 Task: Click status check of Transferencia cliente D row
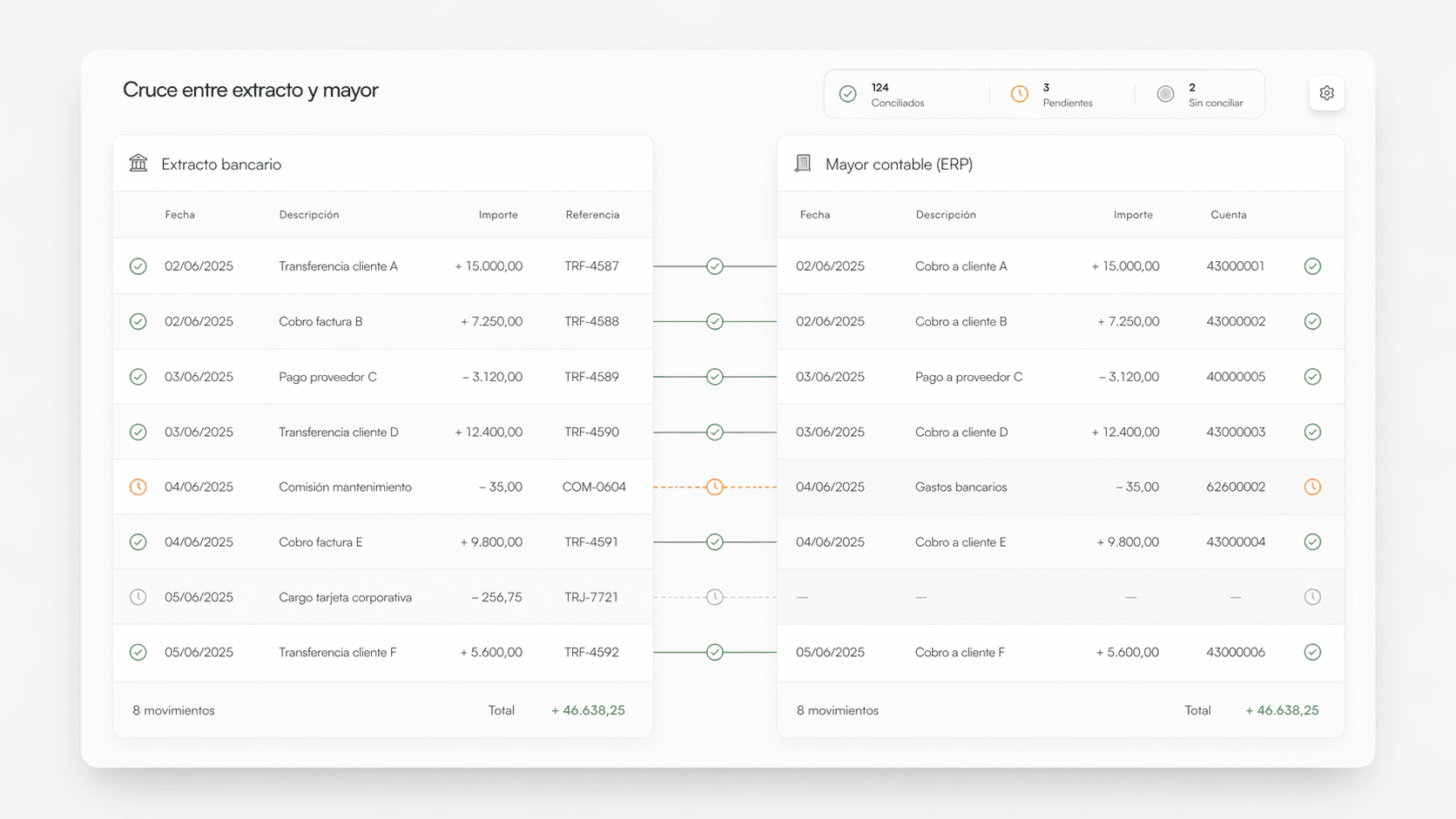point(138,432)
